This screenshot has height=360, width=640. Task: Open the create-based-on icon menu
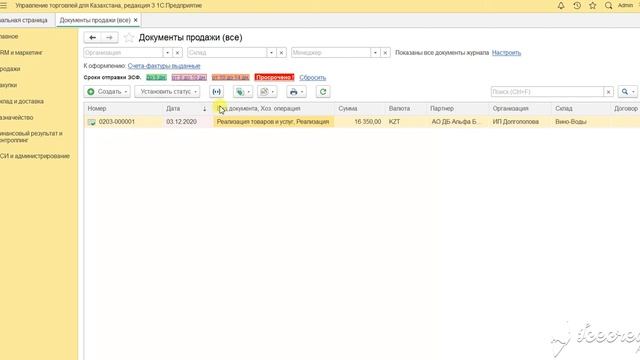point(243,92)
